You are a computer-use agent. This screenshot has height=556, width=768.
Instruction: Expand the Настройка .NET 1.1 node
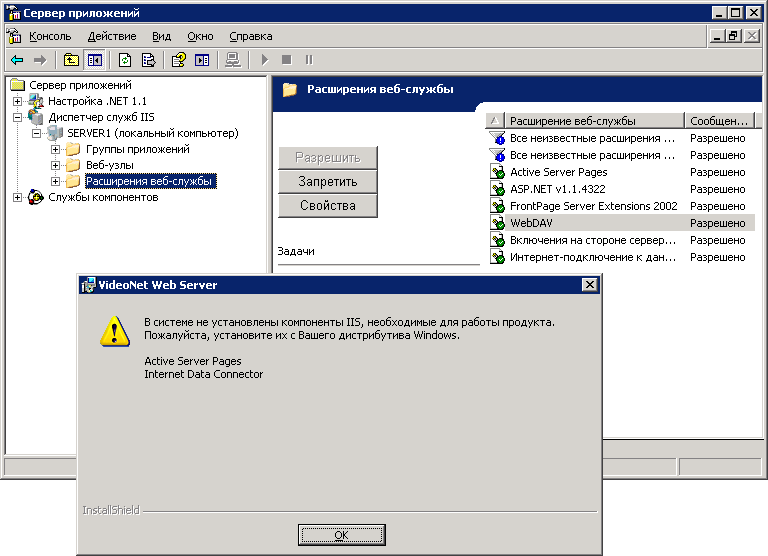17,101
